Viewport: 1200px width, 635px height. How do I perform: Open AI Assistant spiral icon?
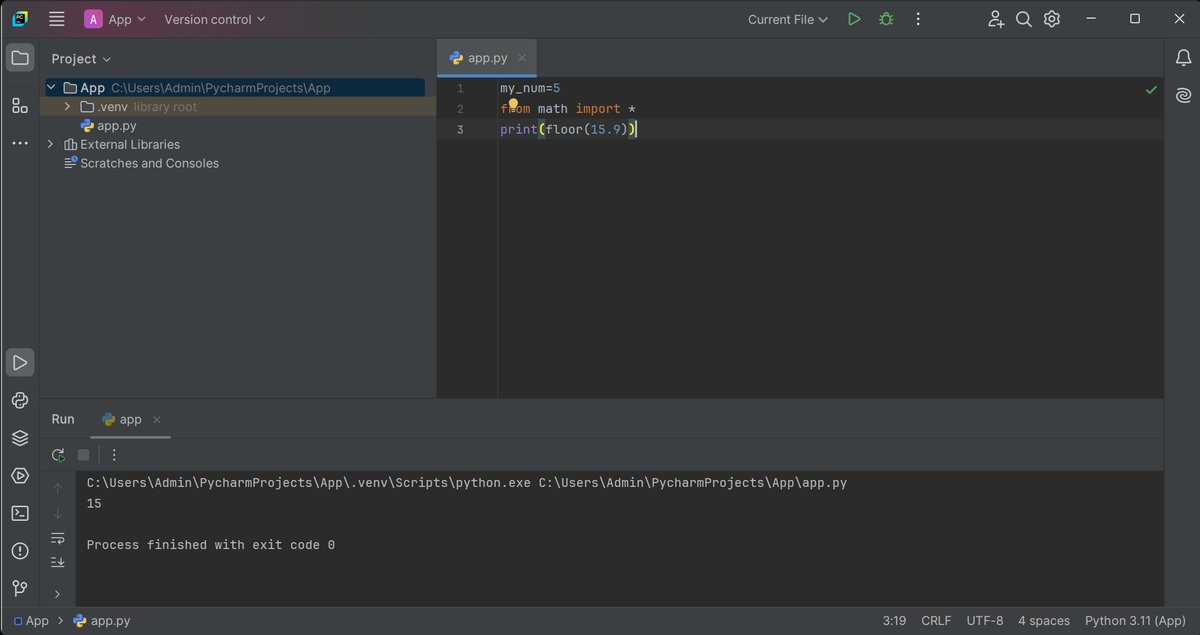pyautogui.click(x=1184, y=96)
